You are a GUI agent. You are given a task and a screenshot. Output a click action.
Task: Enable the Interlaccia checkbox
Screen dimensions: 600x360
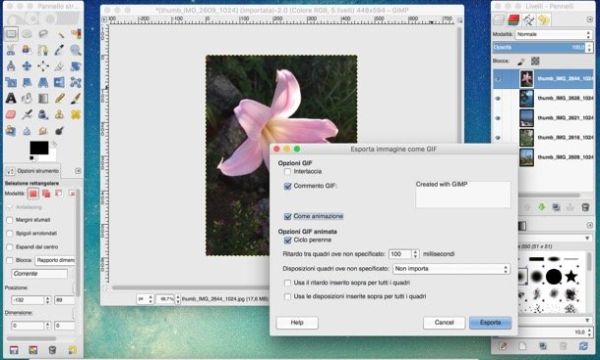pos(287,171)
